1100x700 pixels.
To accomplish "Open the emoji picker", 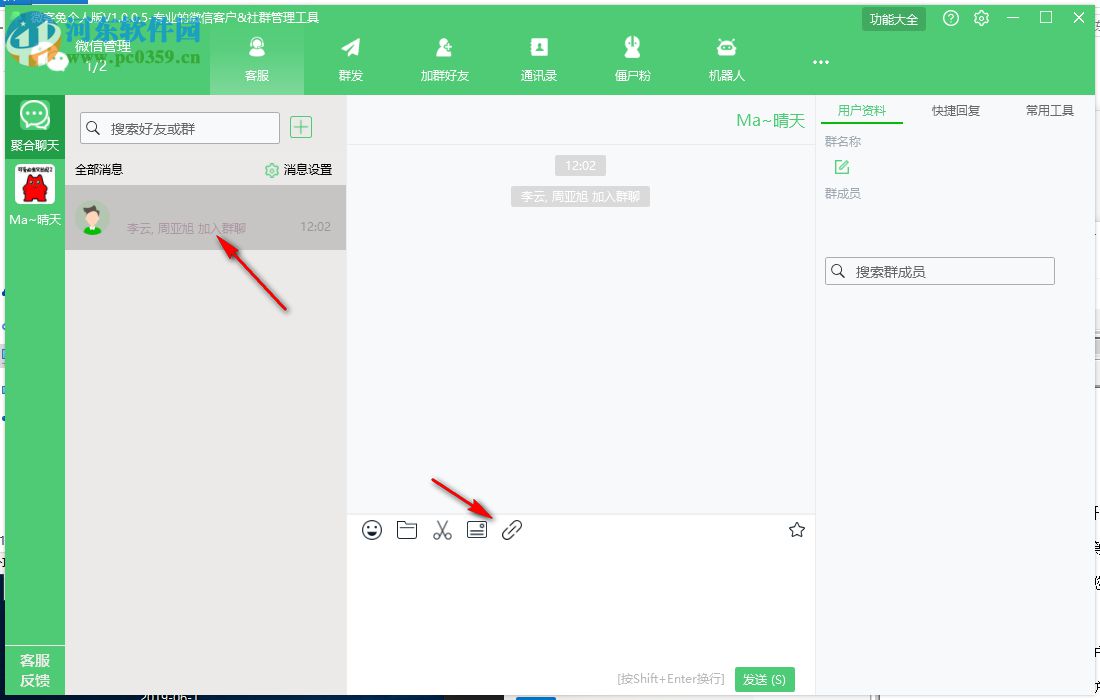I will pos(372,530).
